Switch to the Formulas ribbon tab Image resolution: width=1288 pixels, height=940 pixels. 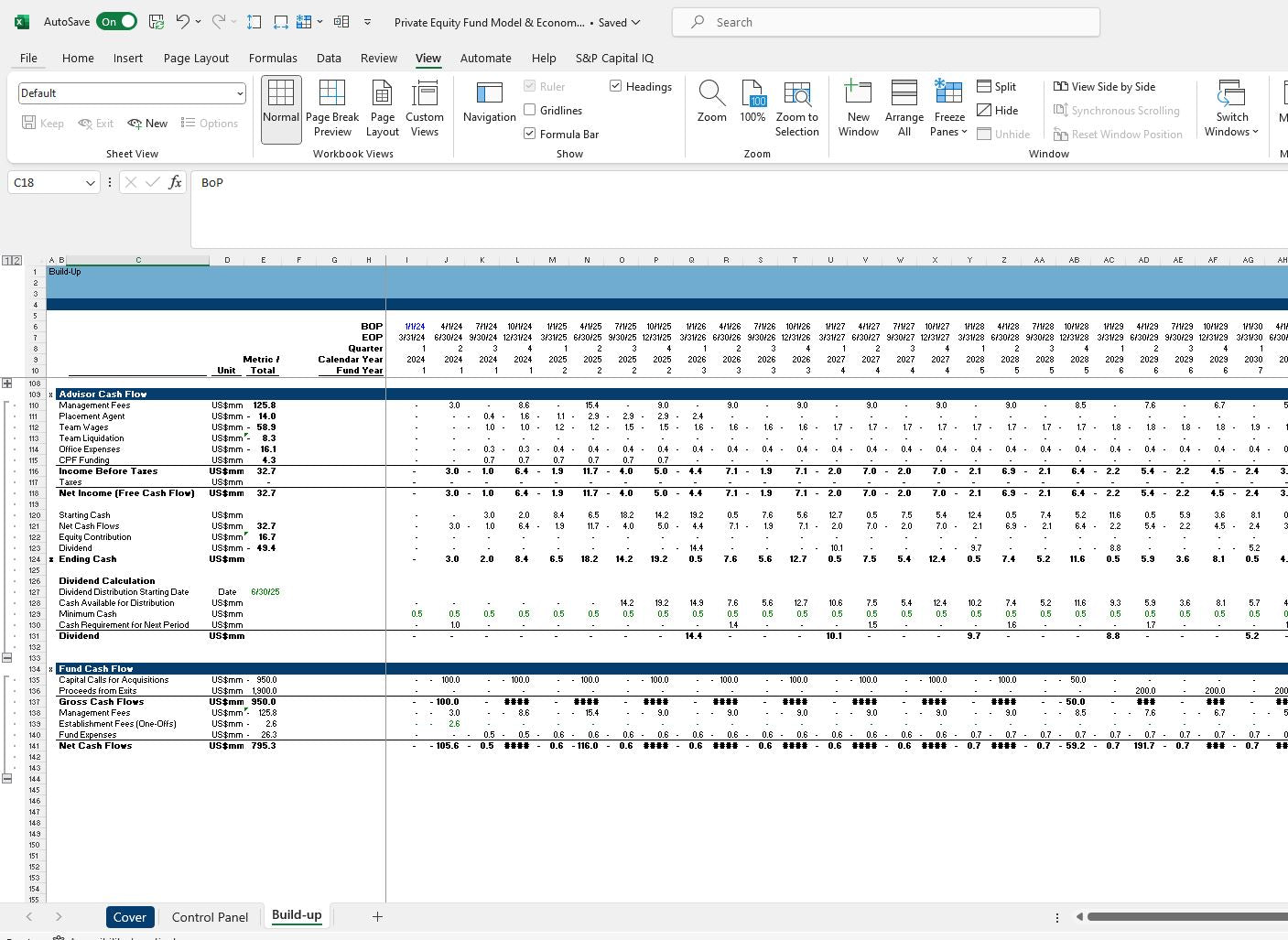pos(273,58)
